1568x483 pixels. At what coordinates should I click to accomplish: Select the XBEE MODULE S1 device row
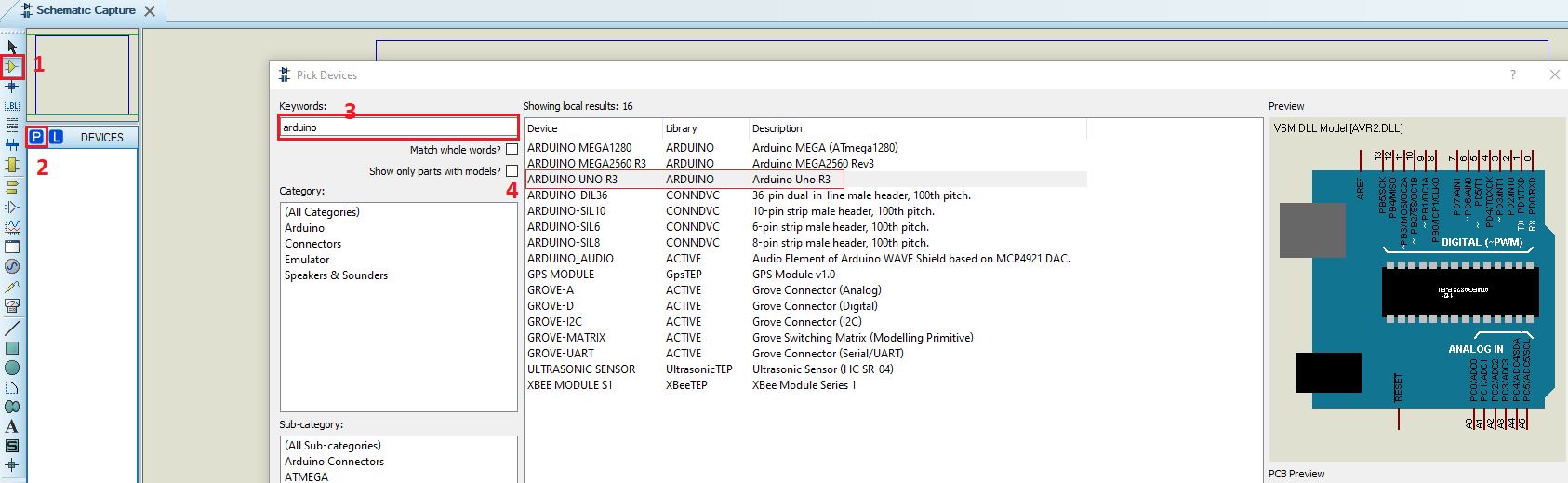click(x=805, y=385)
